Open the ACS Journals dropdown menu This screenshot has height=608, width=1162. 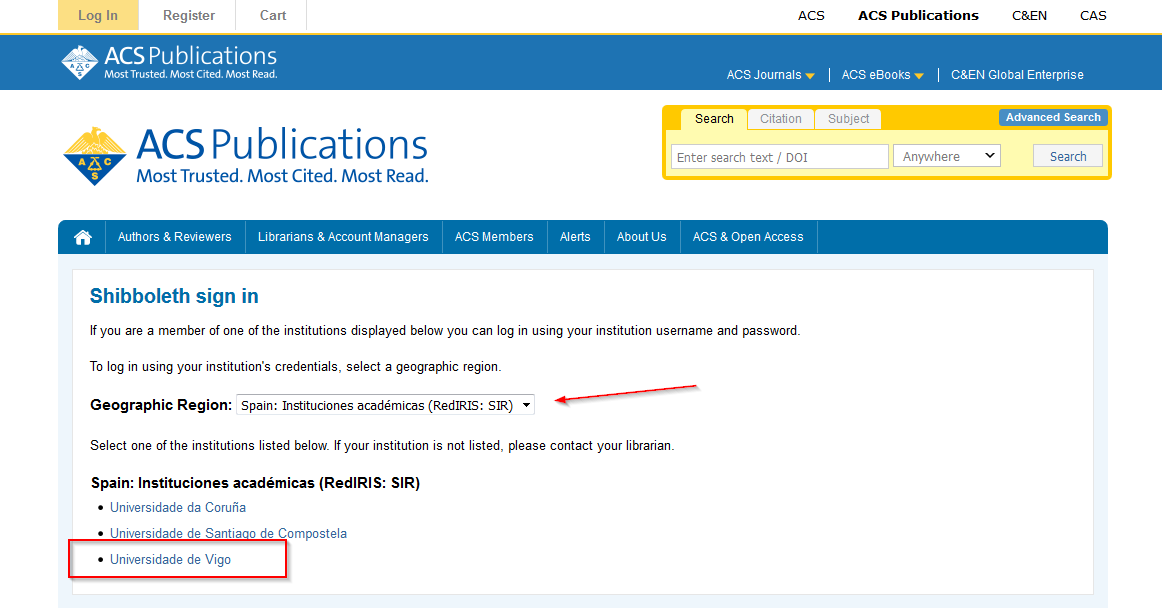[771, 75]
